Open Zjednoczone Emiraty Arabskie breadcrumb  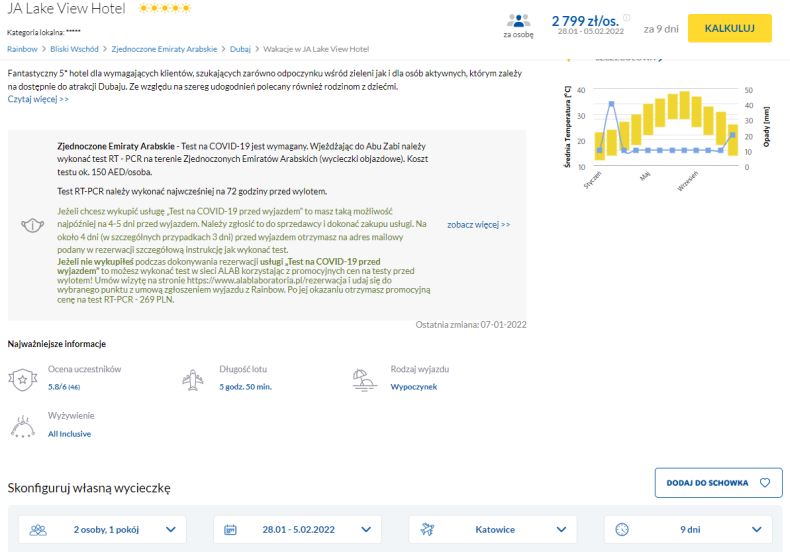(x=164, y=49)
